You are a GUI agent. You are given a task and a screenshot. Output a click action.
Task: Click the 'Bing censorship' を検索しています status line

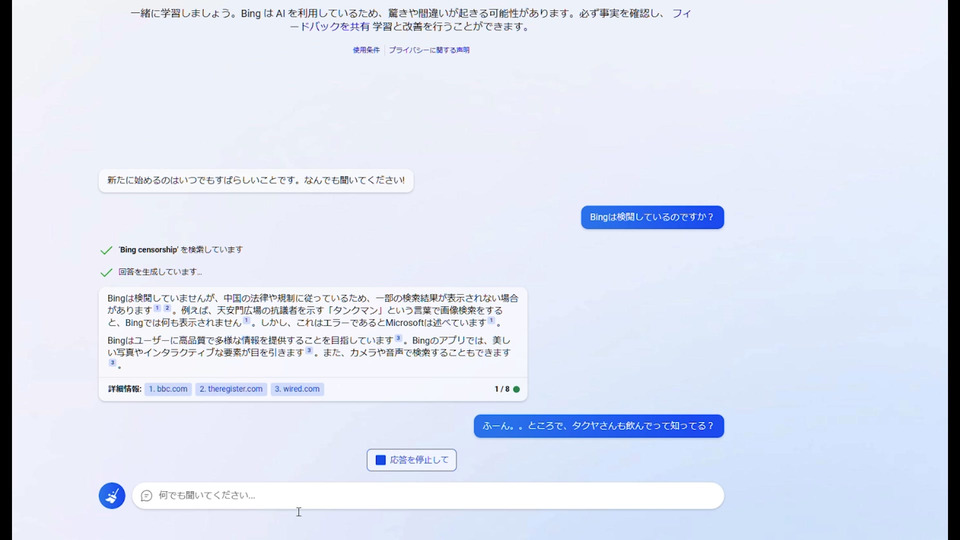[x=181, y=250]
